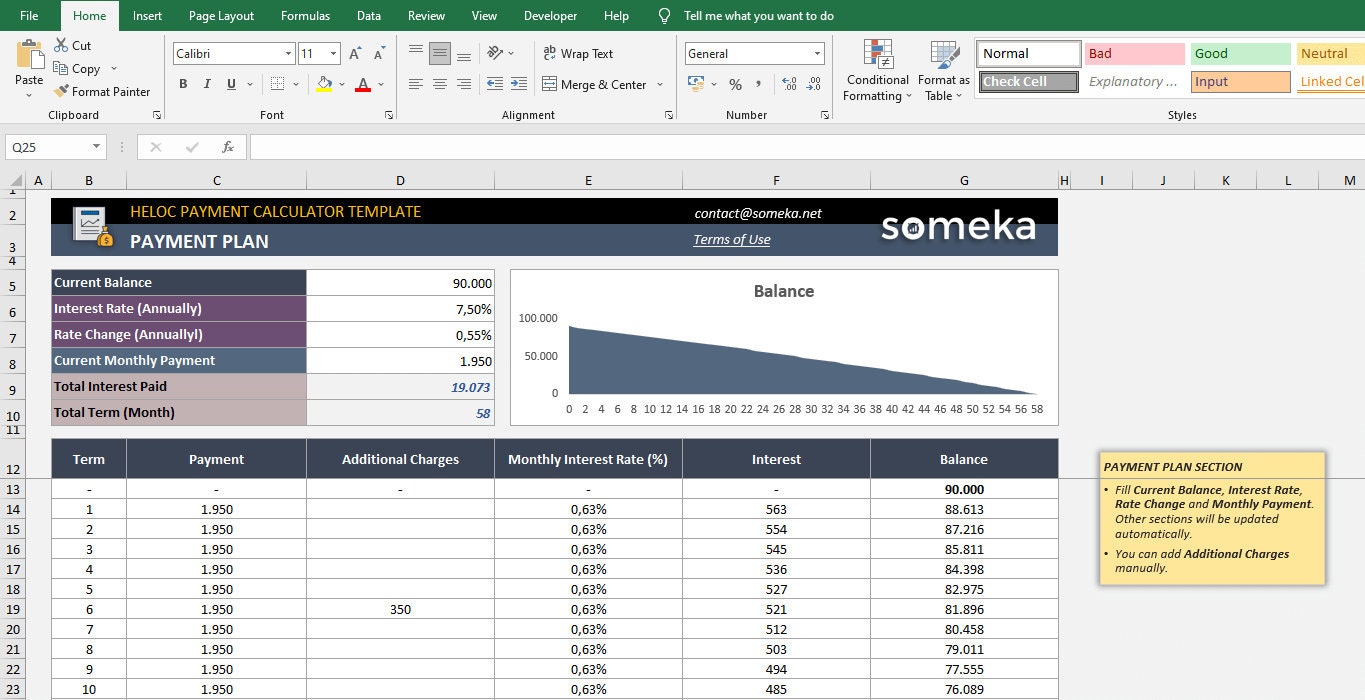The width and height of the screenshot is (1365, 700).
Task: Click the Increase Decimal icon
Action: coord(788,85)
